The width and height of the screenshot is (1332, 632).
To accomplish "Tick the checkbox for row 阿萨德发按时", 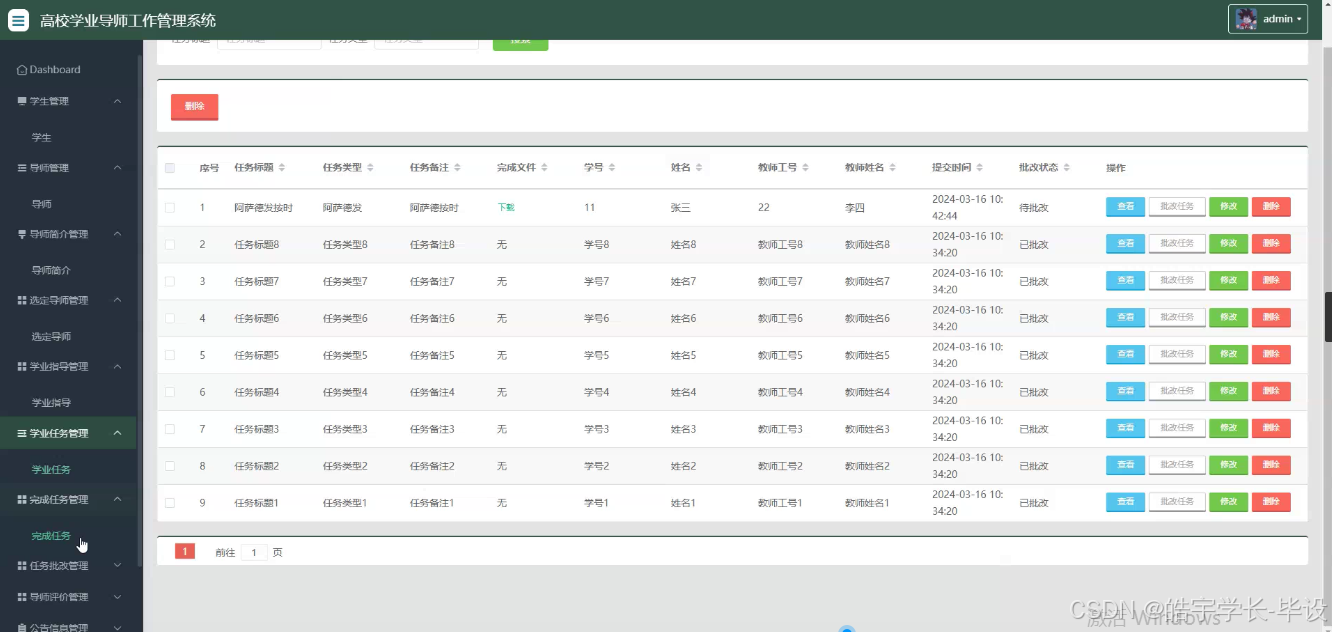I will tap(170, 208).
